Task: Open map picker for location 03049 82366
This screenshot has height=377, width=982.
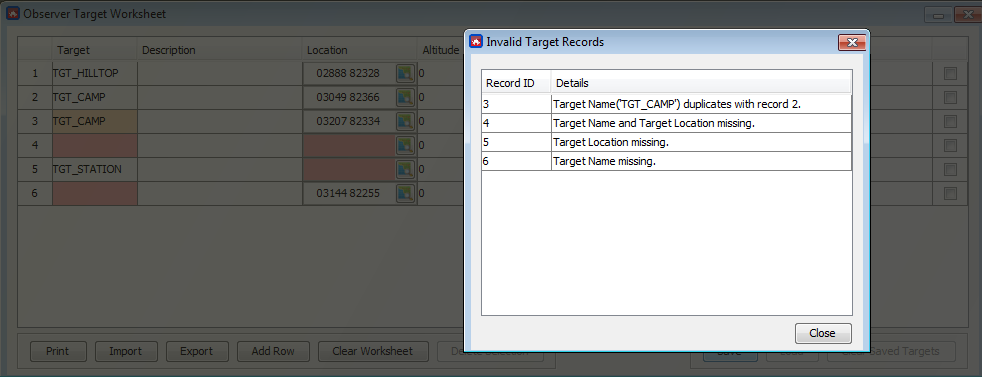Action: [405, 97]
